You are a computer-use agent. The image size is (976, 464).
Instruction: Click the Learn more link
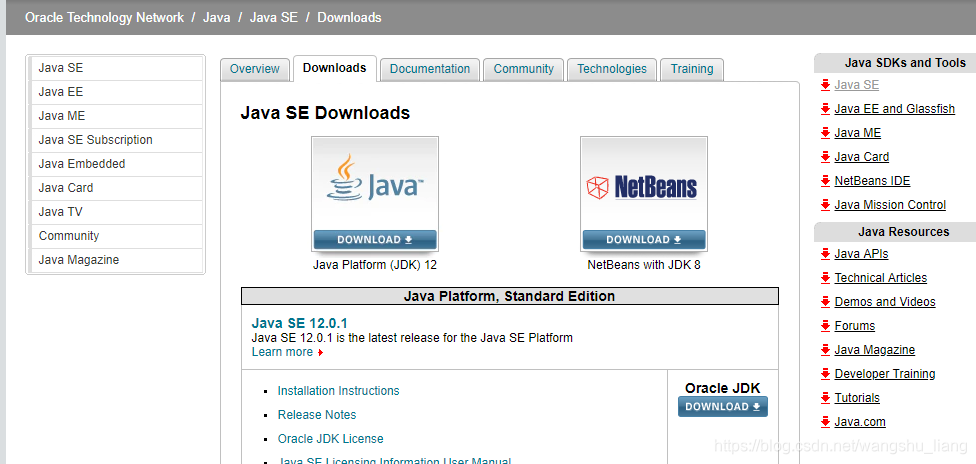click(282, 352)
